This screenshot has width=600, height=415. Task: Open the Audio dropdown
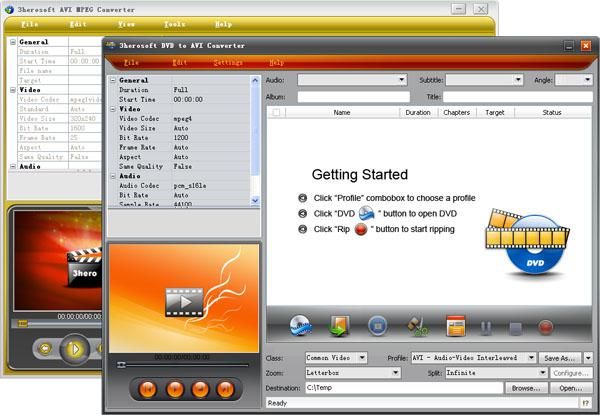click(352, 80)
